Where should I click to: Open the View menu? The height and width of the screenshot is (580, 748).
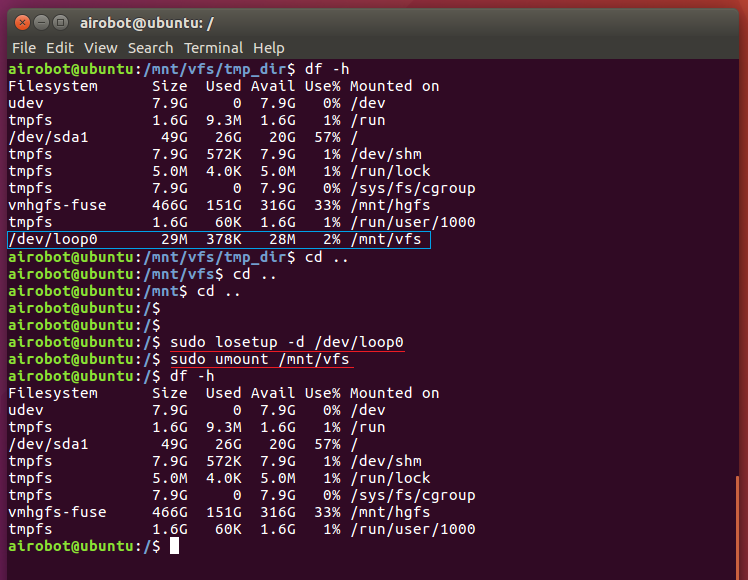(101, 48)
